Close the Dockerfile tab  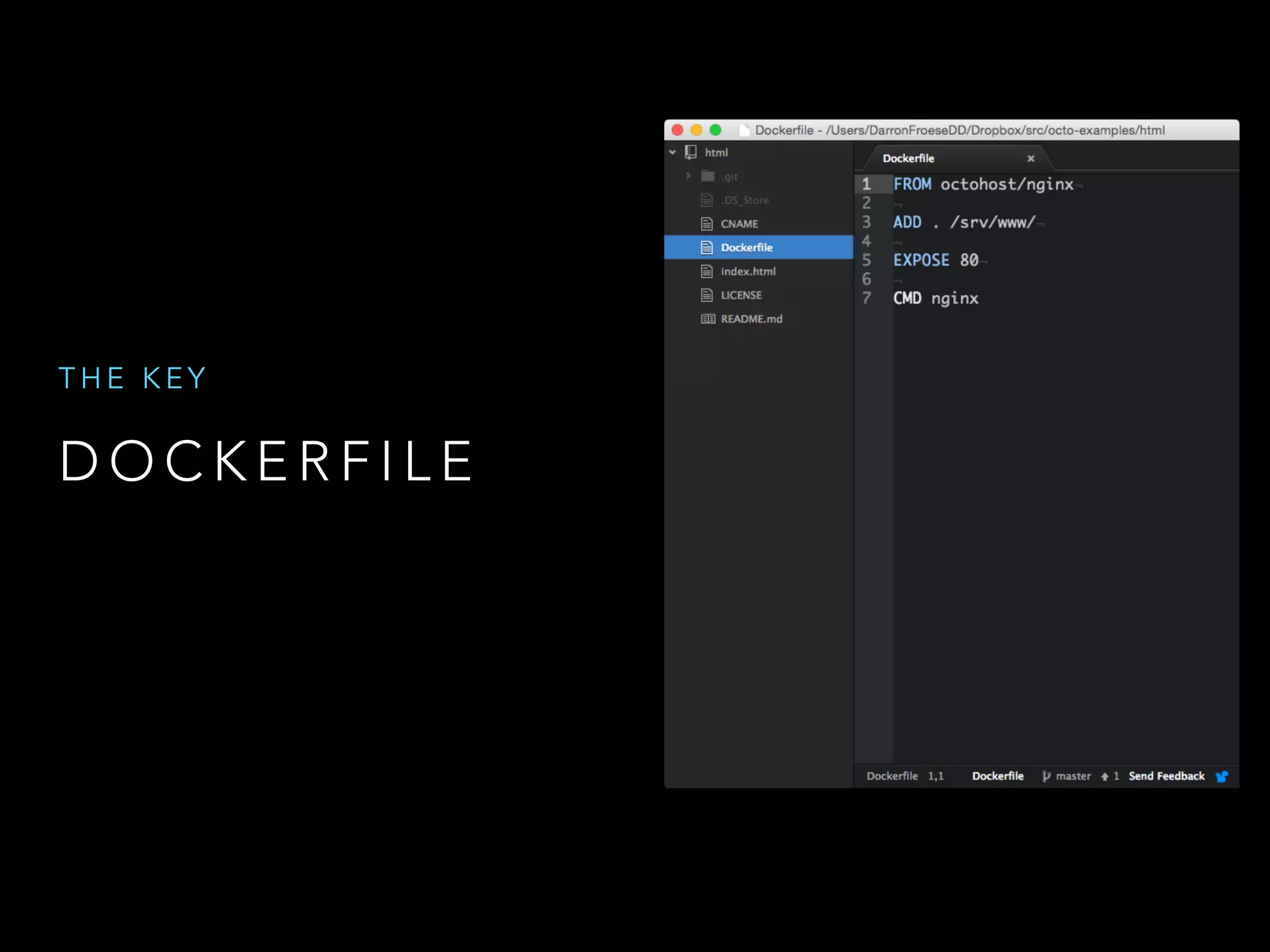(x=1031, y=159)
